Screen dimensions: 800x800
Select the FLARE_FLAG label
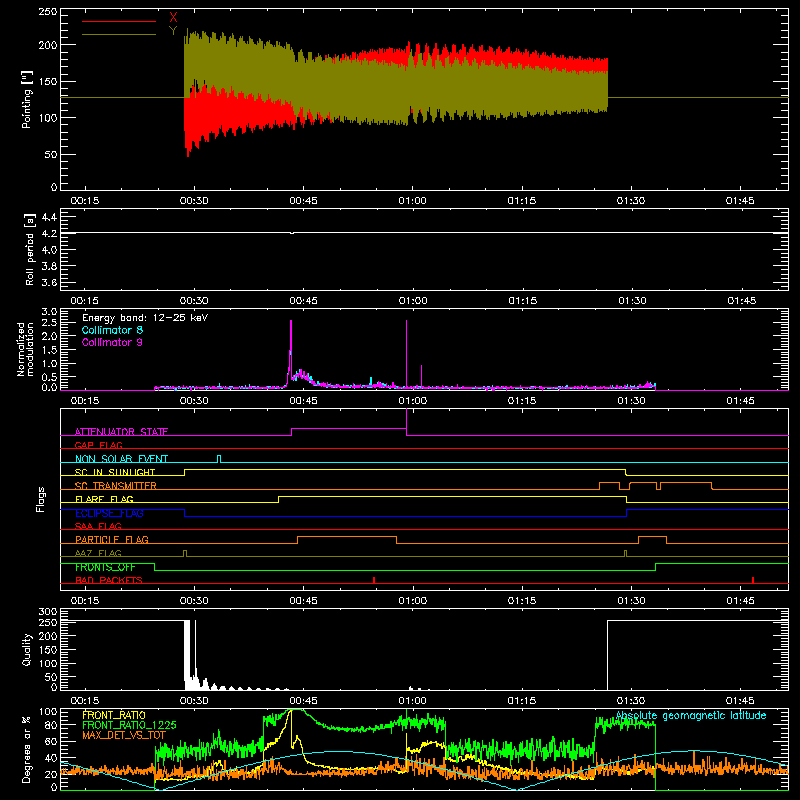click(x=104, y=499)
